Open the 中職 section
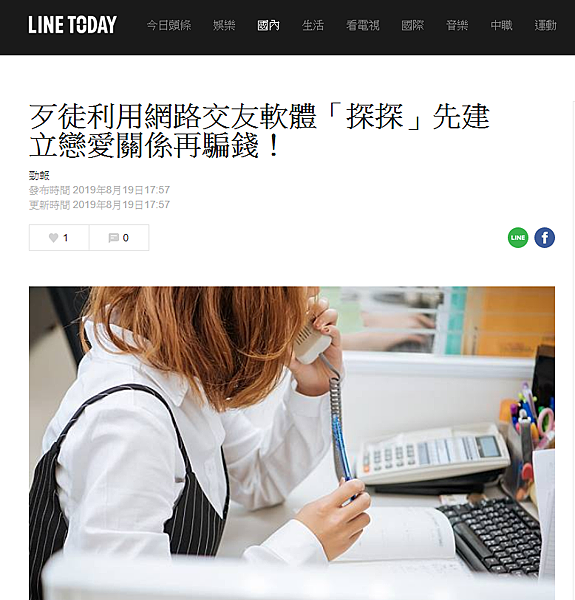Image resolution: width=575 pixels, height=600 pixels. click(x=501, y=26)
